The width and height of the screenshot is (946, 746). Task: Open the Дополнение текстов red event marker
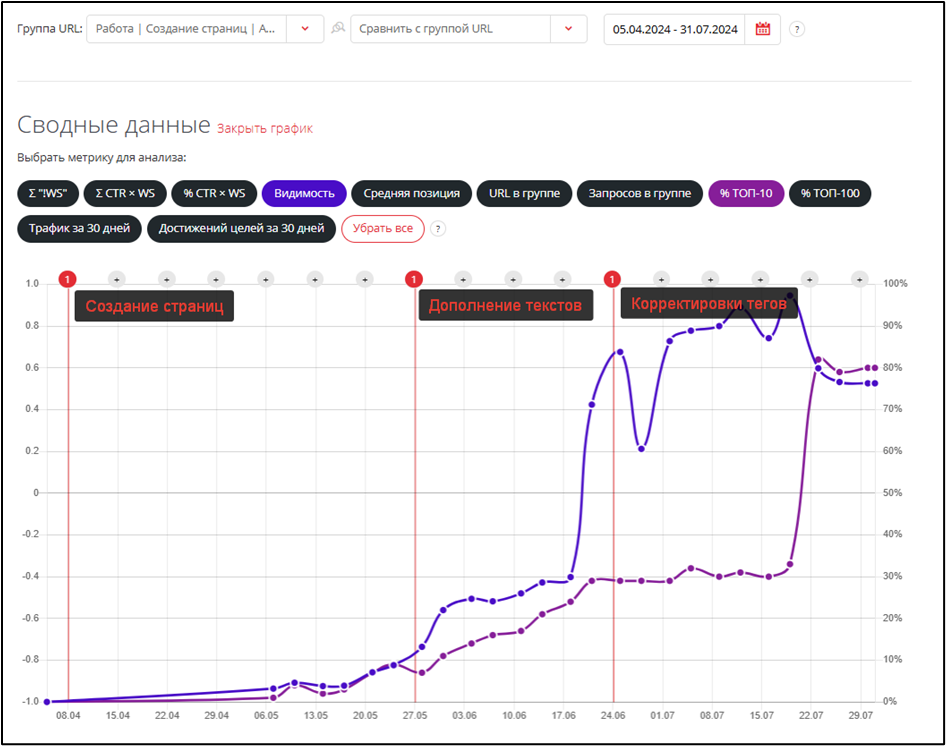[x=414, y=279]
